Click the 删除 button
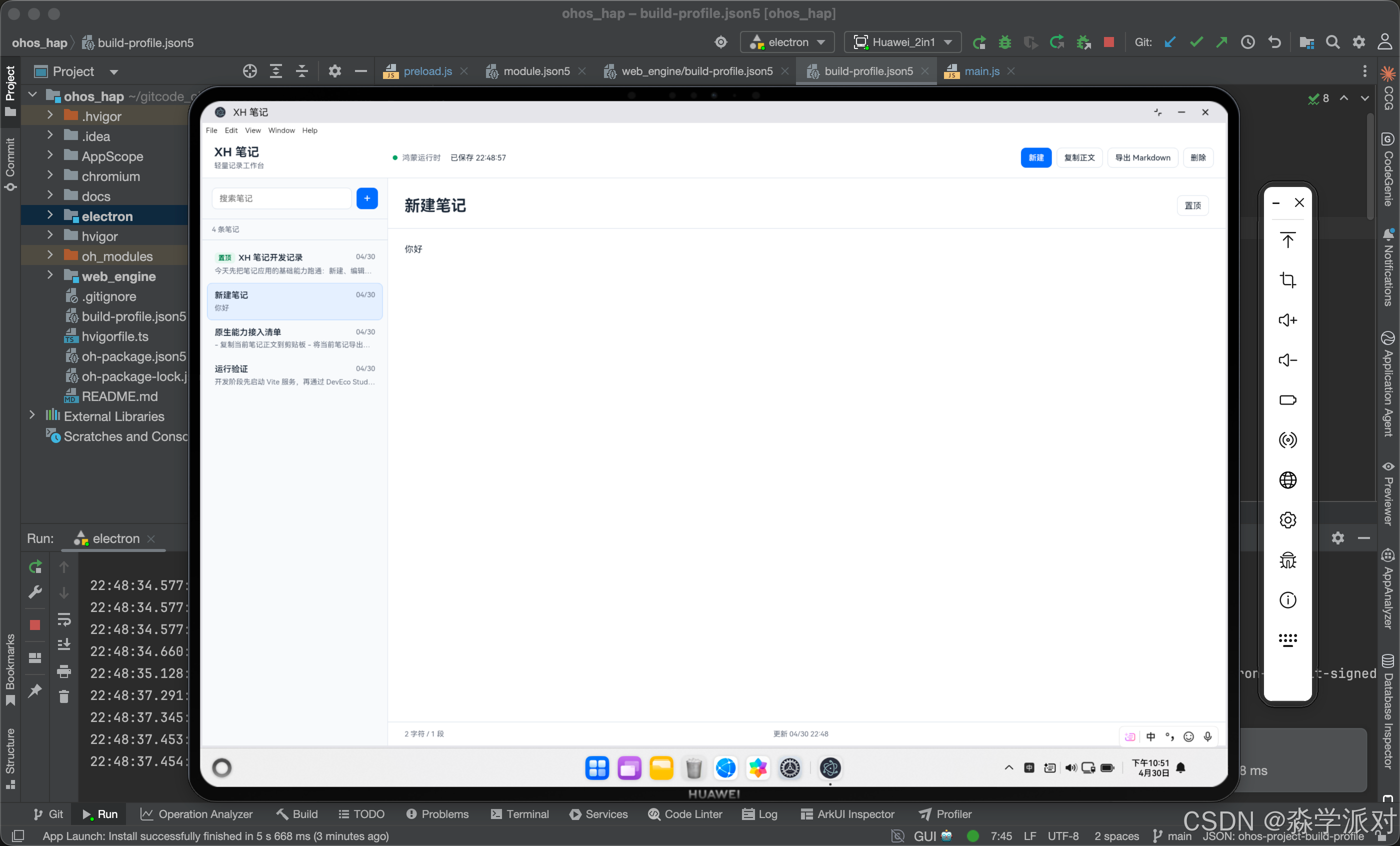 [1197, 158]
